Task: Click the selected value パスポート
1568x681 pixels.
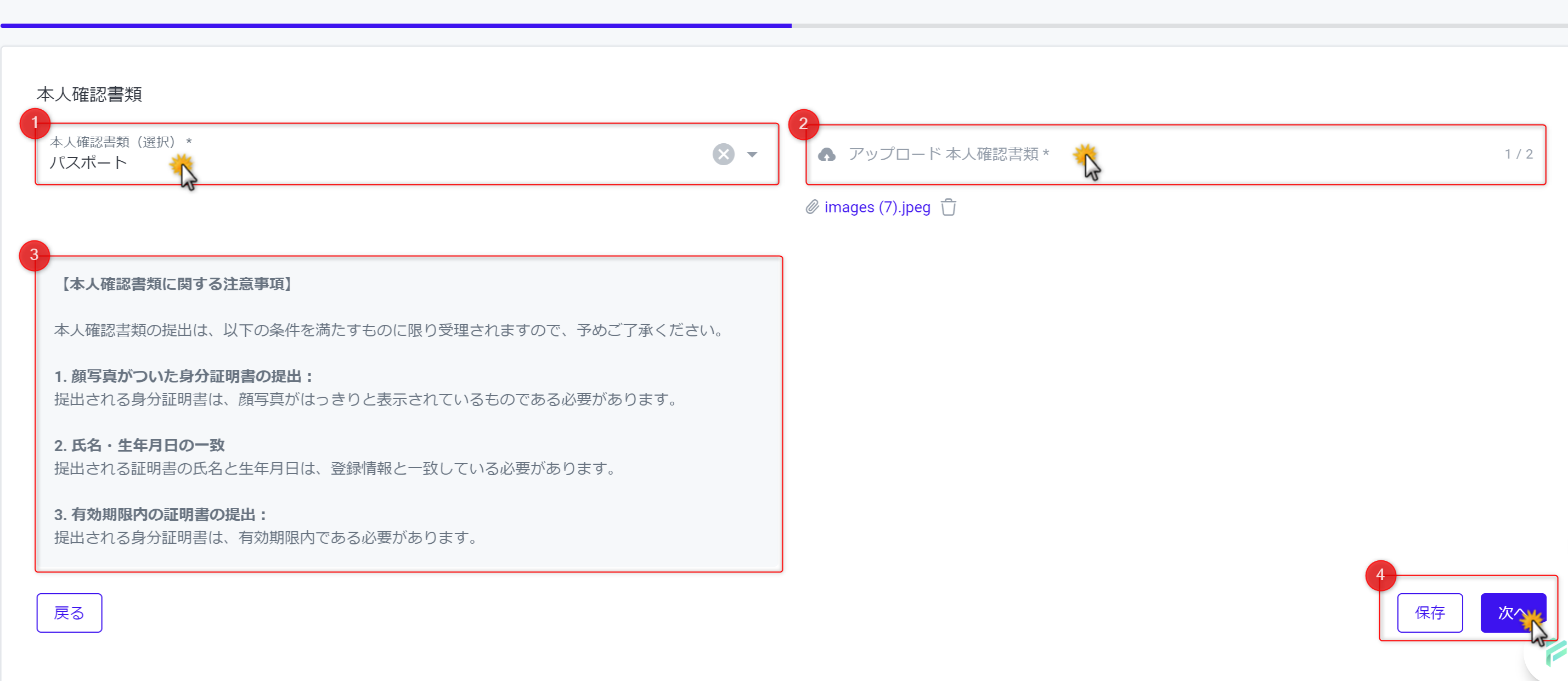Action: 88,163
